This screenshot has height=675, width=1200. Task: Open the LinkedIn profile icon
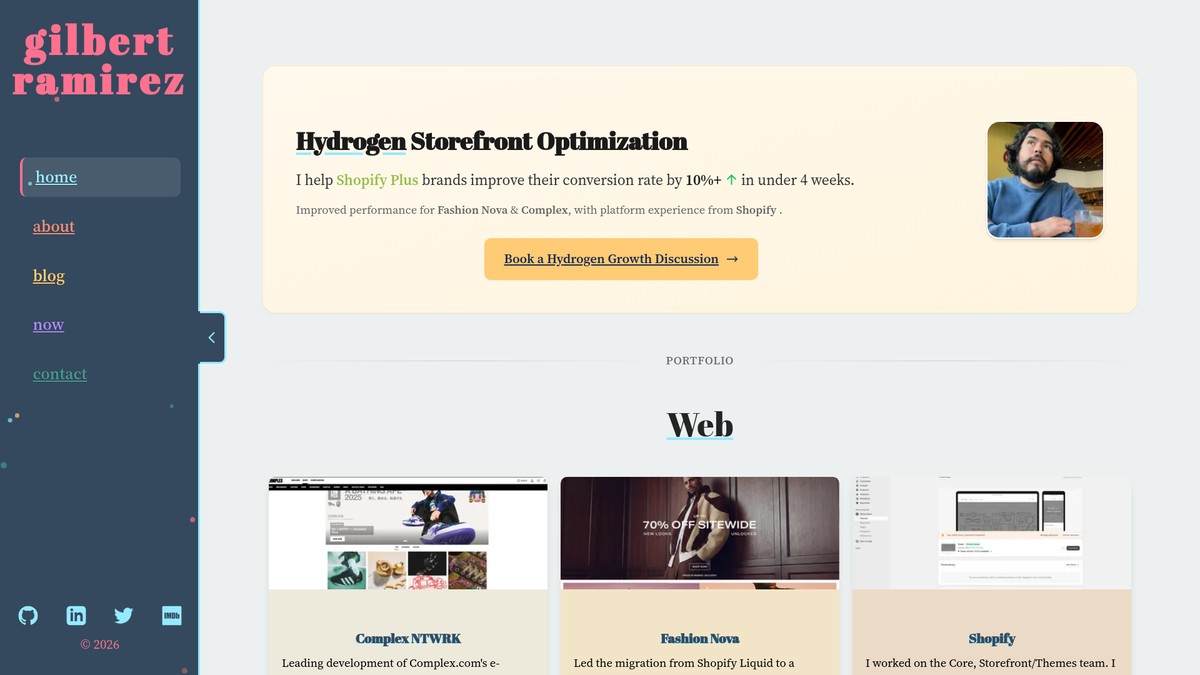[x=76, y=616]
